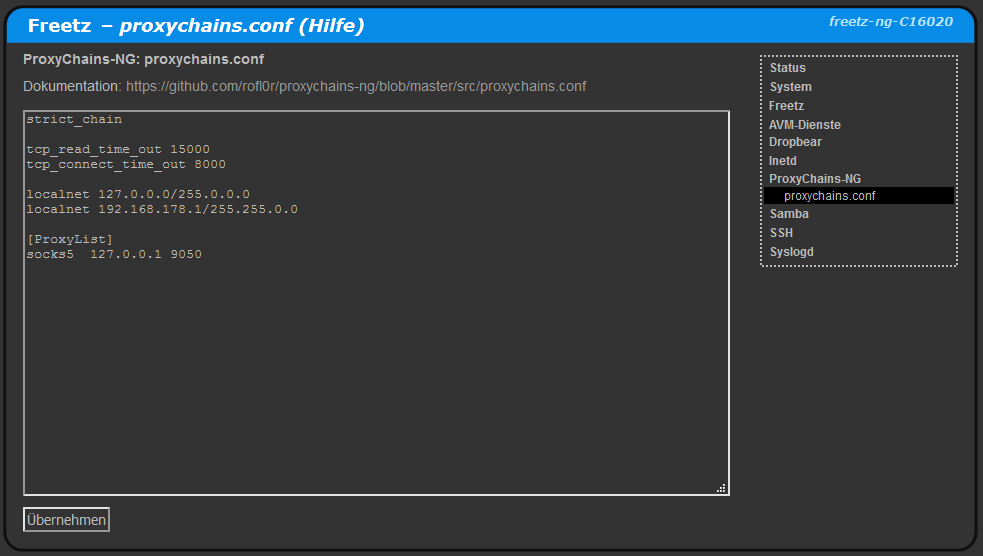Select ProxyChains-NG in the sidebar
983x556 pixels.
814,179
